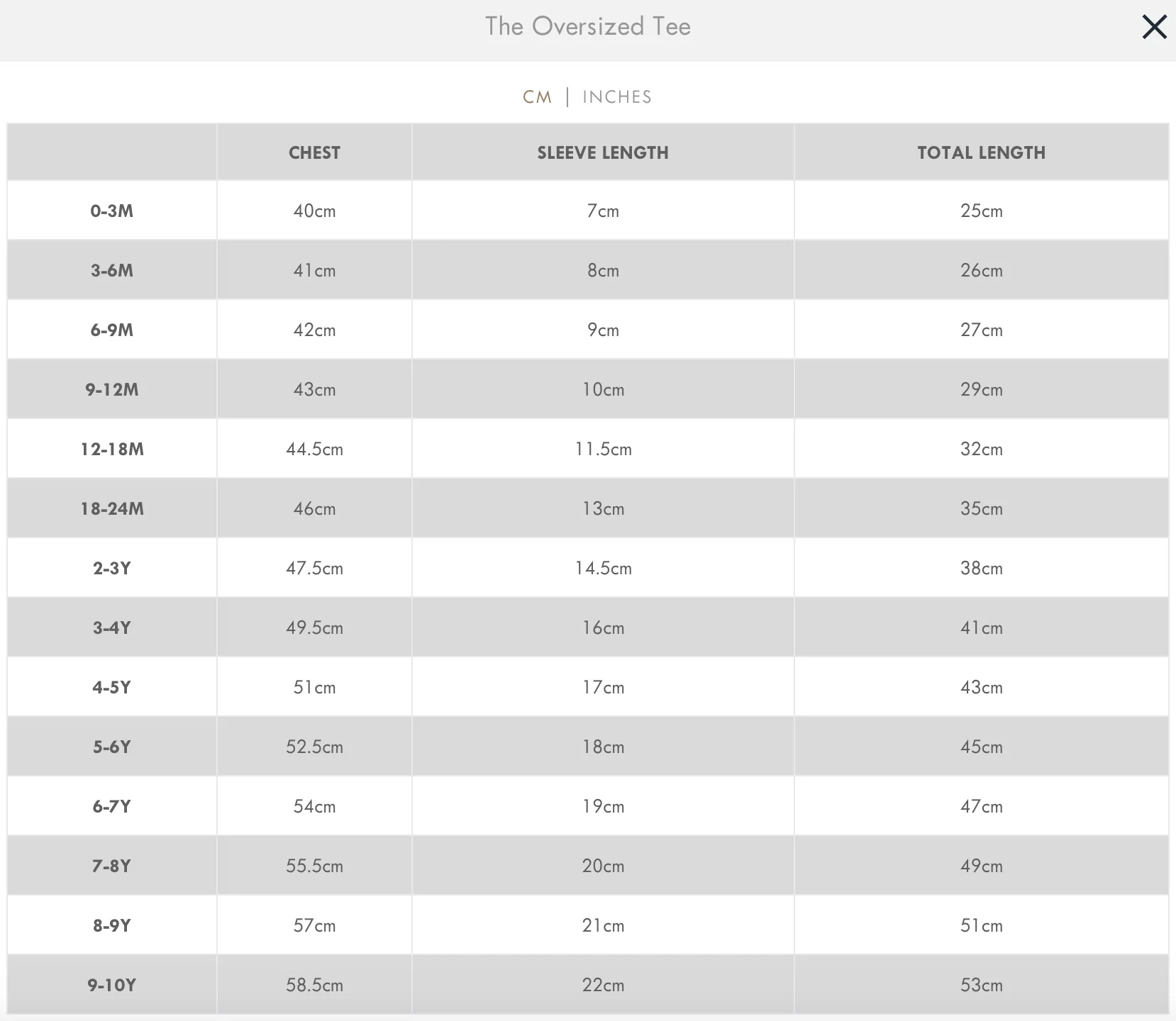
Task: Click the TOTAL LENGTH column header
Action: [981, 153]
